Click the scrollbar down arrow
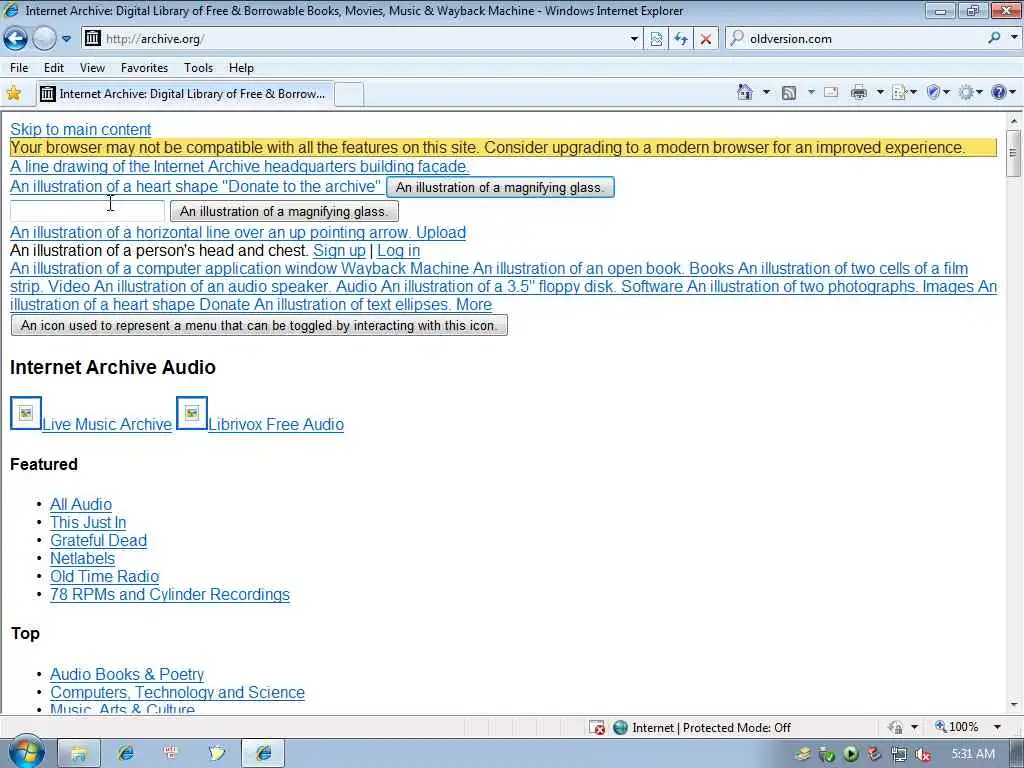The width and height of the screenshot is (1024, 768). point(1014,705)
